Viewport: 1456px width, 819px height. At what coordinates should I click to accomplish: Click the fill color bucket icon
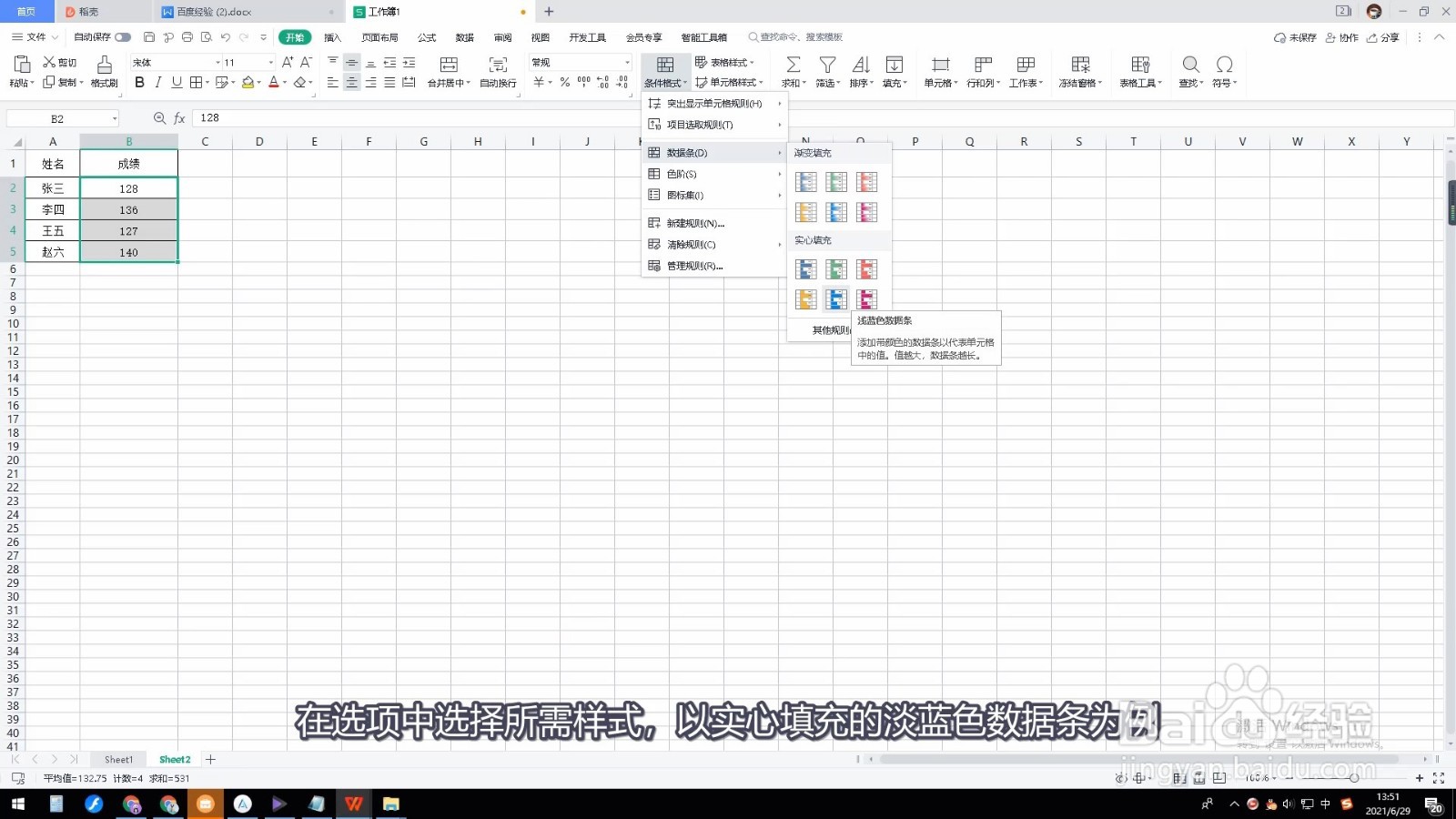pyautogui.click(x=248, y=82)
